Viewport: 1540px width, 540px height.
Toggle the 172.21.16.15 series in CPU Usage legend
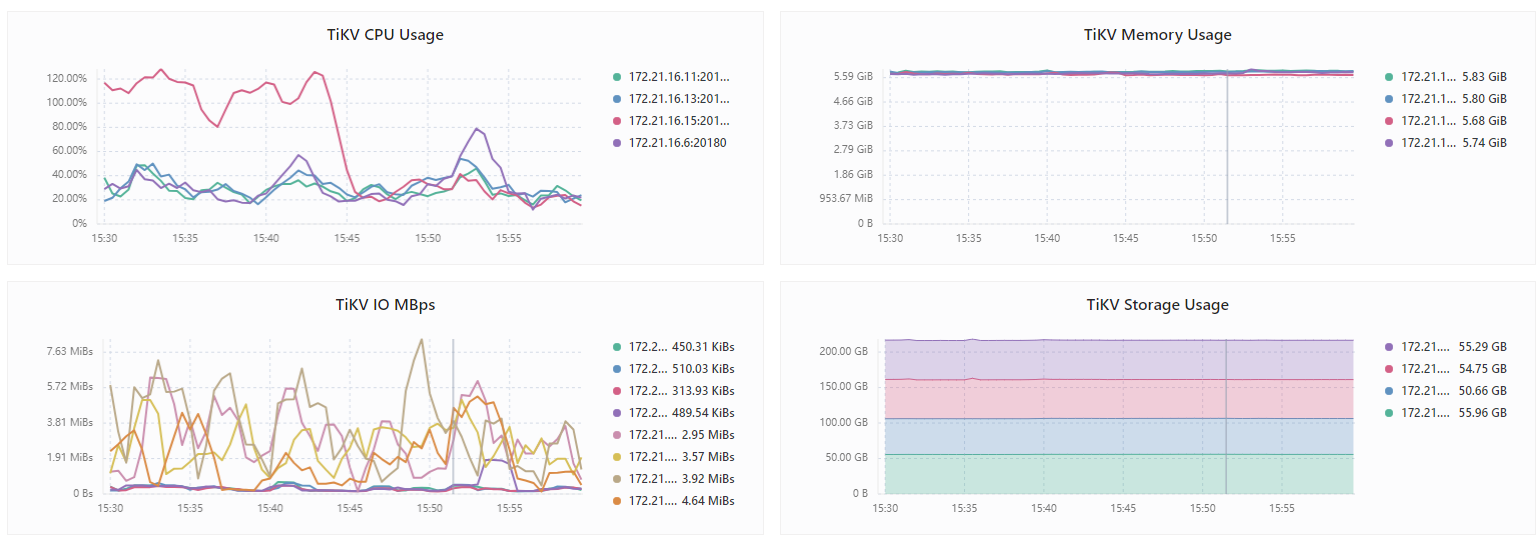(679, 120)
